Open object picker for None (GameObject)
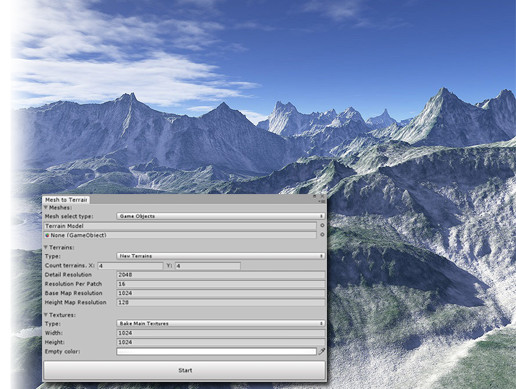516x389 pixels. coord(322,235)
